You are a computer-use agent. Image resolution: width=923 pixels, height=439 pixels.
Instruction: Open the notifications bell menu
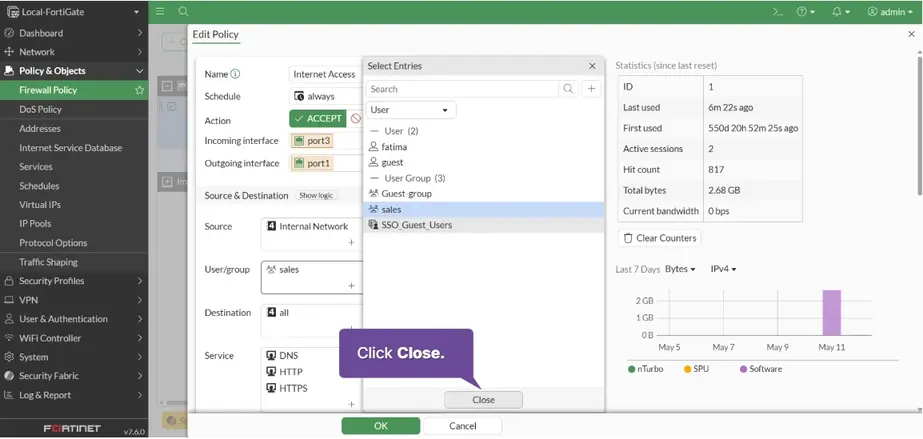pos(841,12)
